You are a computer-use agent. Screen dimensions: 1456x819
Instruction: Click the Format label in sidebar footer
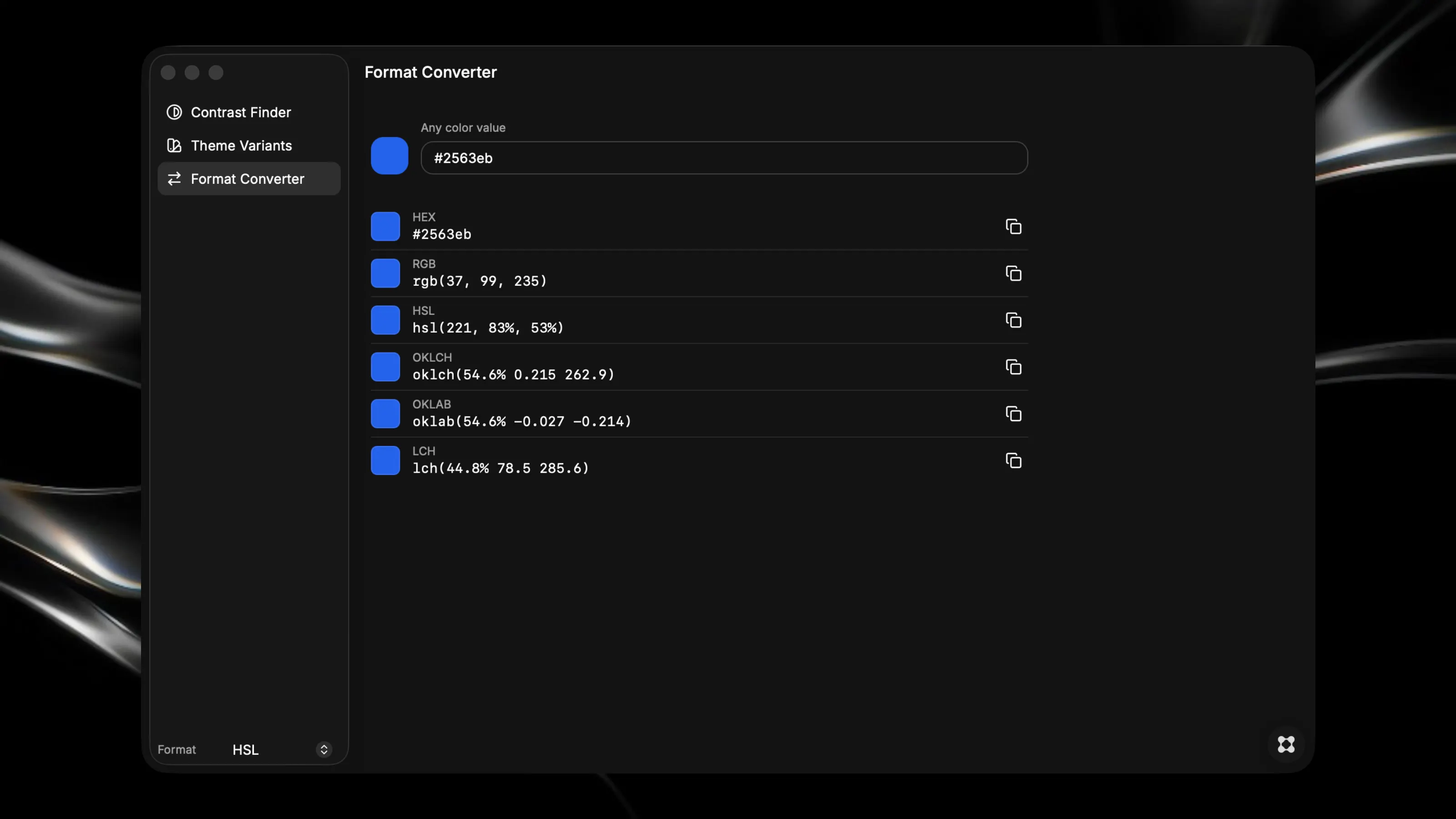coord(177,749)
